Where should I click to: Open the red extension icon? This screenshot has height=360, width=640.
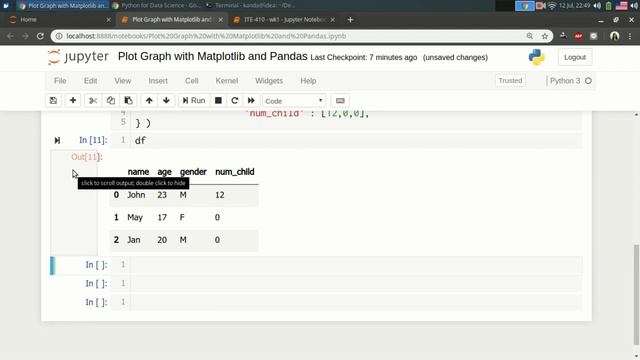click(x=578, y=36)
